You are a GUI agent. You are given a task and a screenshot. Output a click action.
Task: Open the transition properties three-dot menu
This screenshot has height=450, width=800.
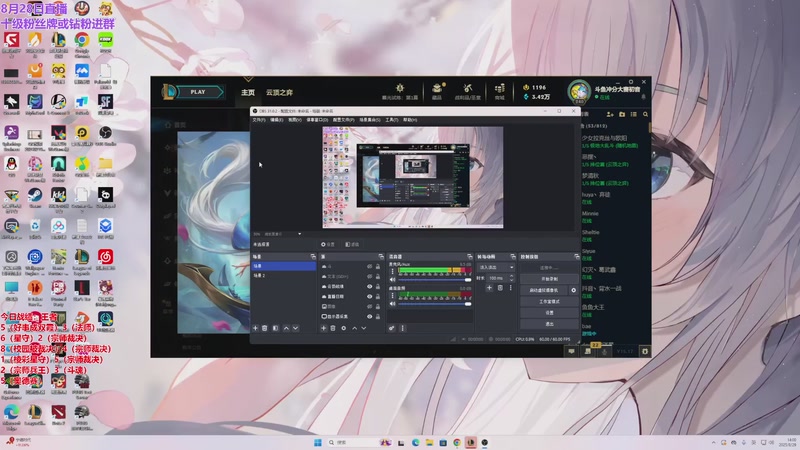[x=510, y=288]
